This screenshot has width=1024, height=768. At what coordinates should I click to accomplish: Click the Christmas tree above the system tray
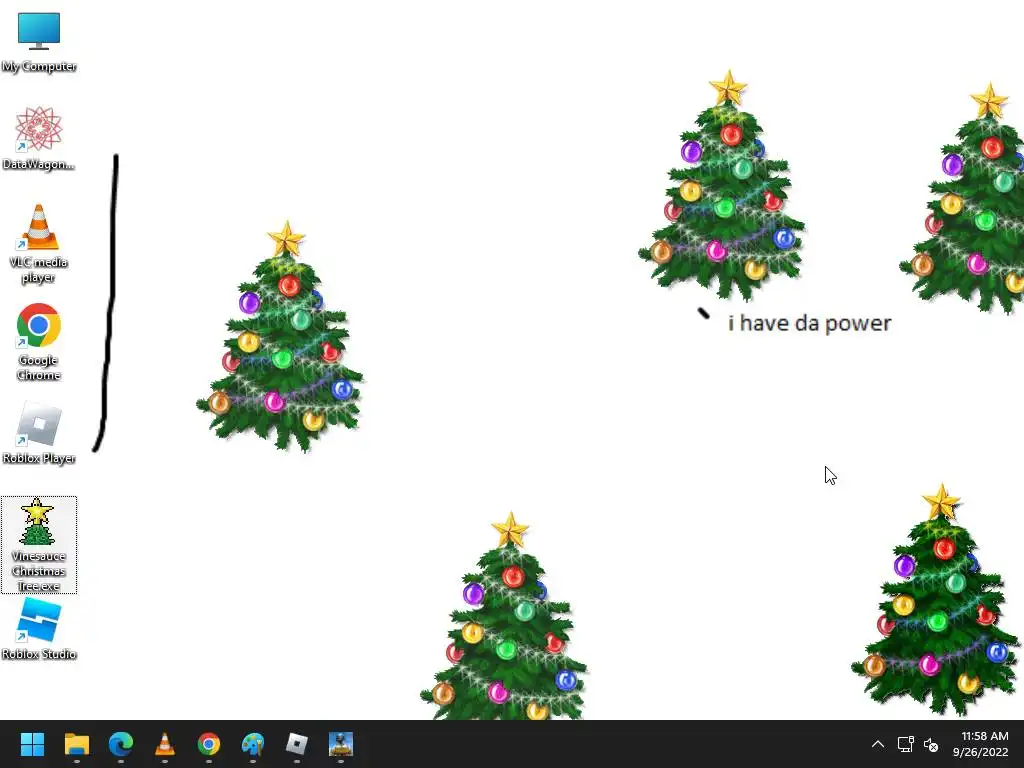coord(935,600)
